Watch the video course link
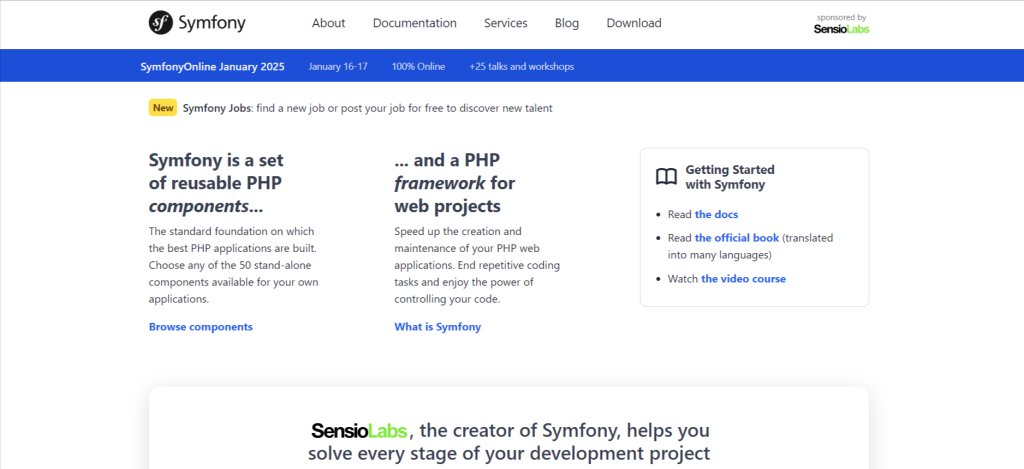This screenshot has width=1024, height=469. 743,279
